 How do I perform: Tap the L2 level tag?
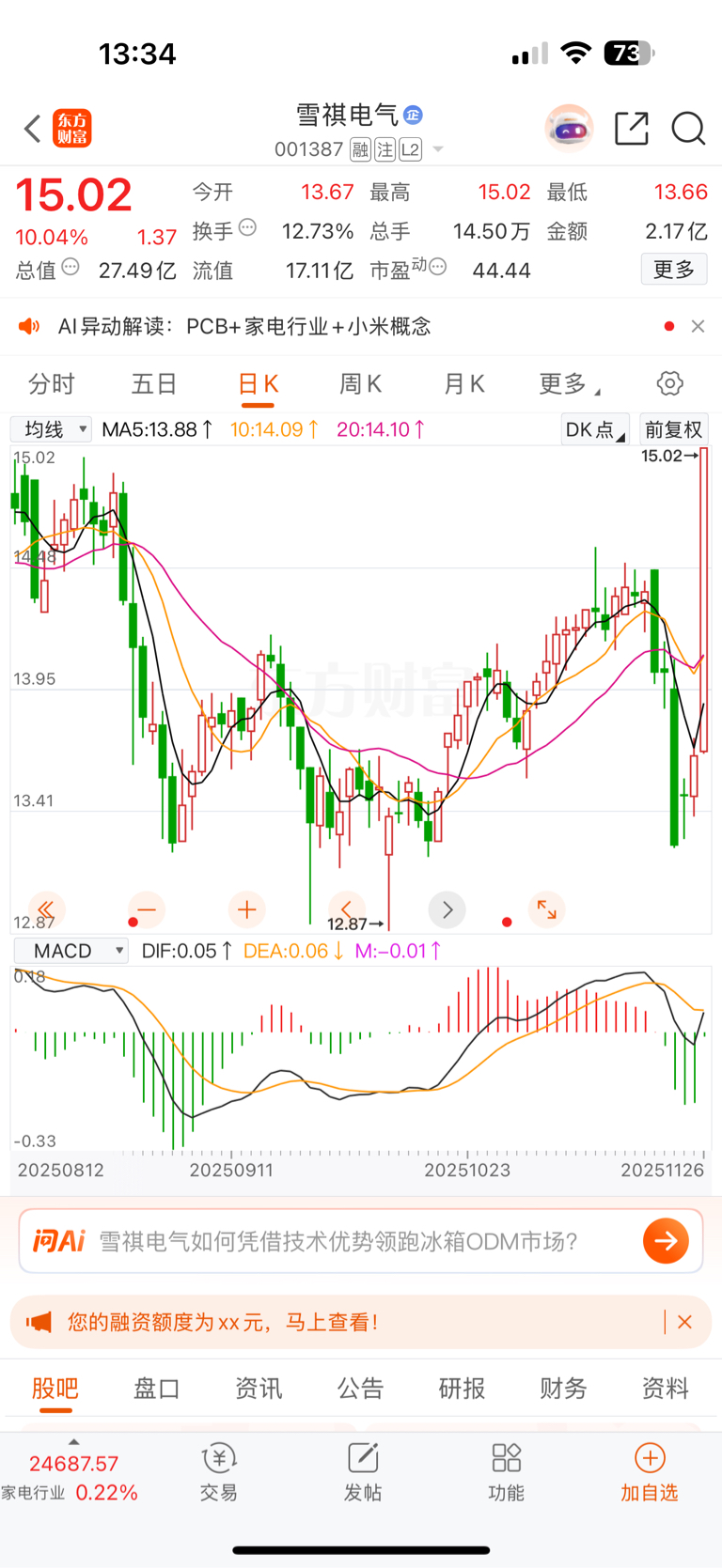click(410, 149)
